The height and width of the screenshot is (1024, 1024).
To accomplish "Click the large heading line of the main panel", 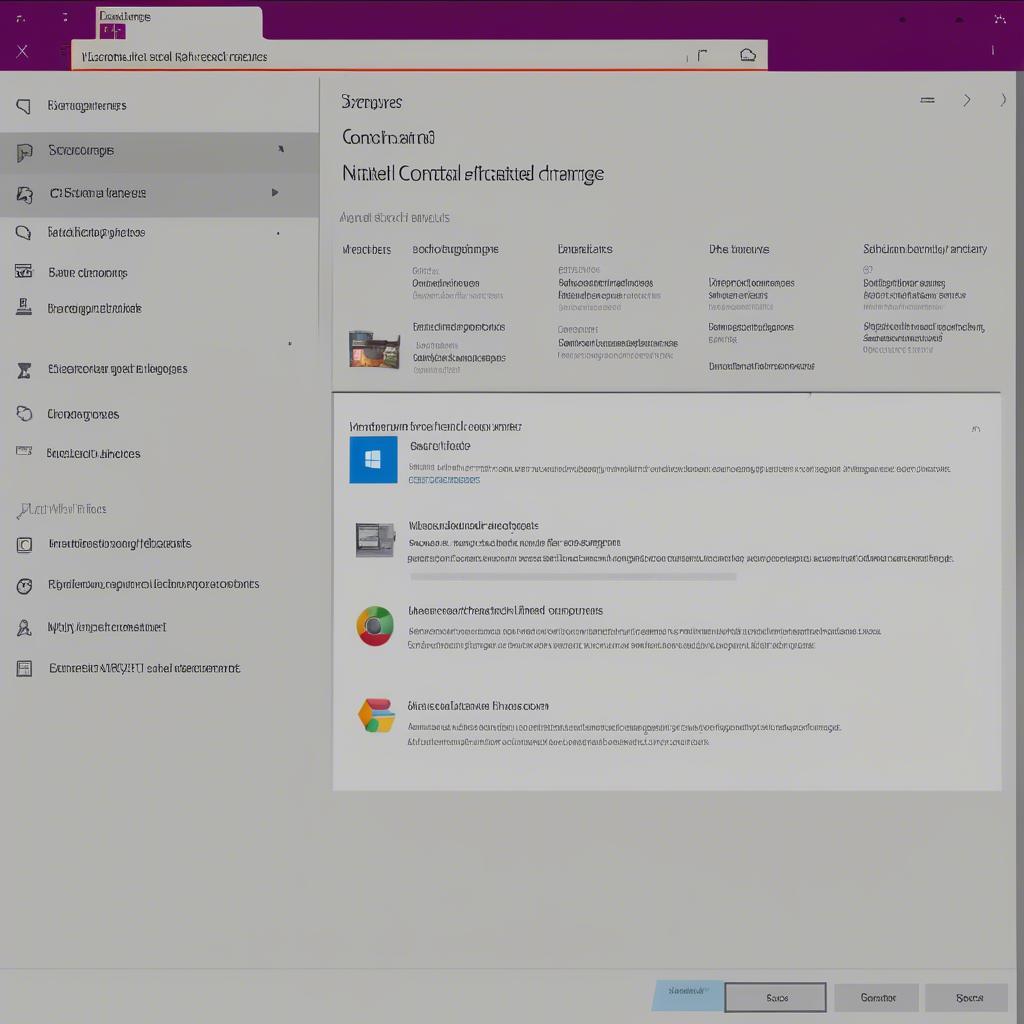I will pos(473,174).
